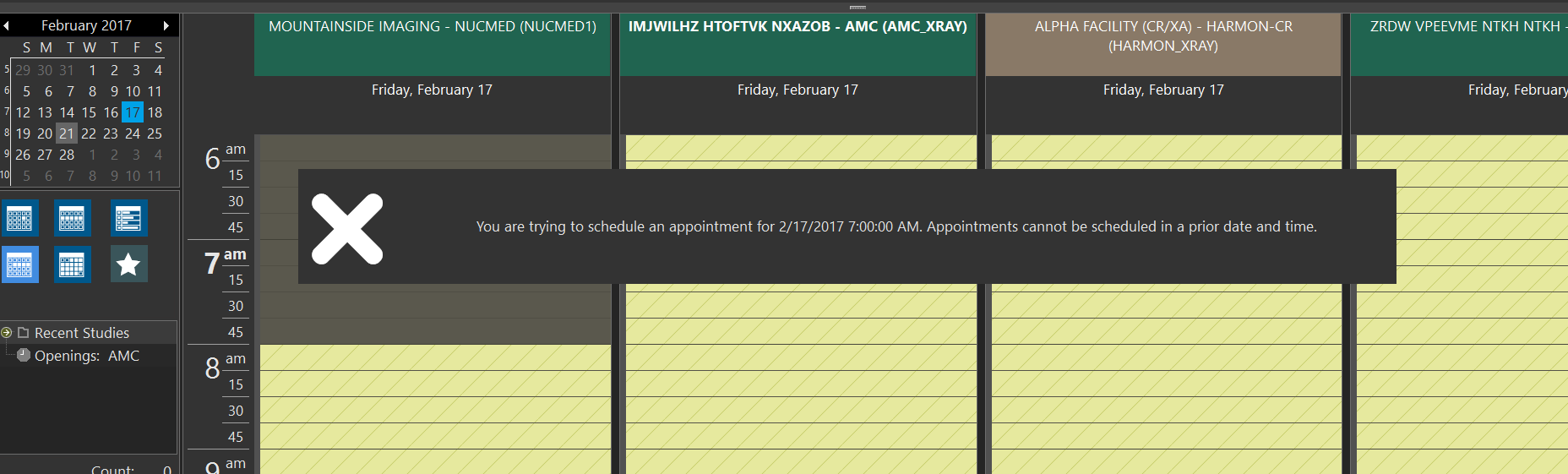Go to the previous month arrow
Viewport: 1568px width, 474px height.
[6, 26]
